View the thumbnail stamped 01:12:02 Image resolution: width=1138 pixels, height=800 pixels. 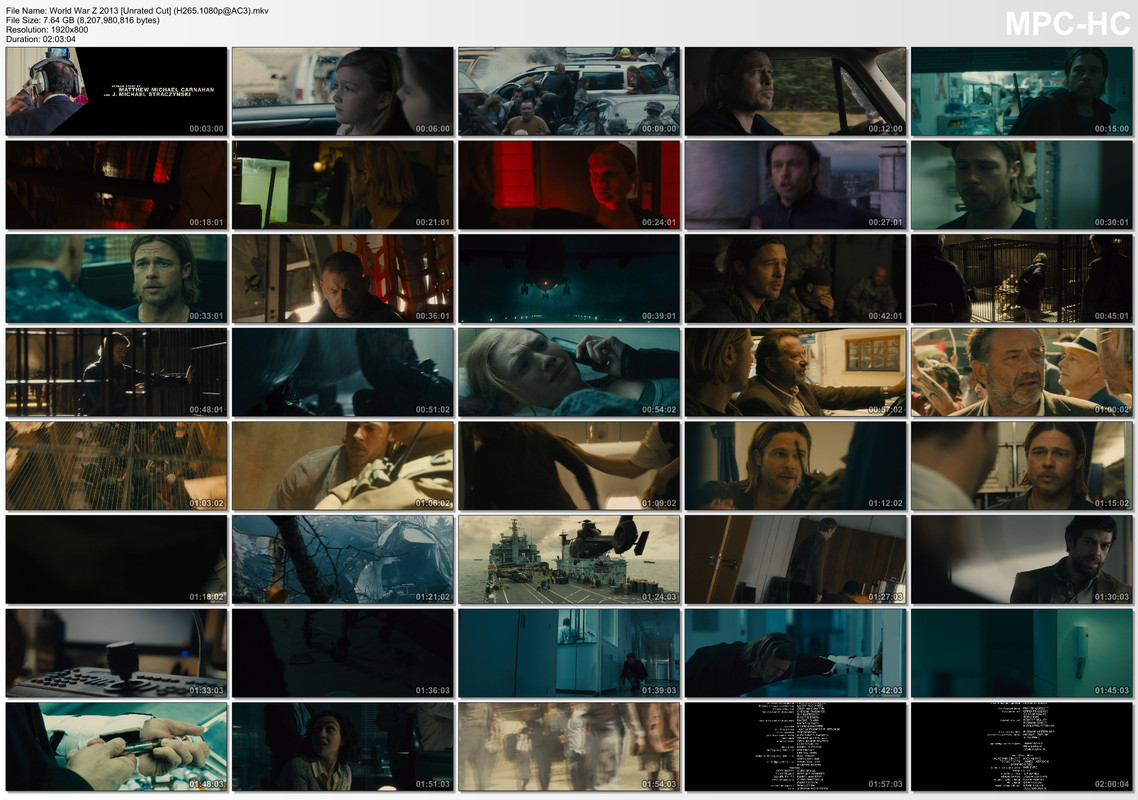coord(795,466)
